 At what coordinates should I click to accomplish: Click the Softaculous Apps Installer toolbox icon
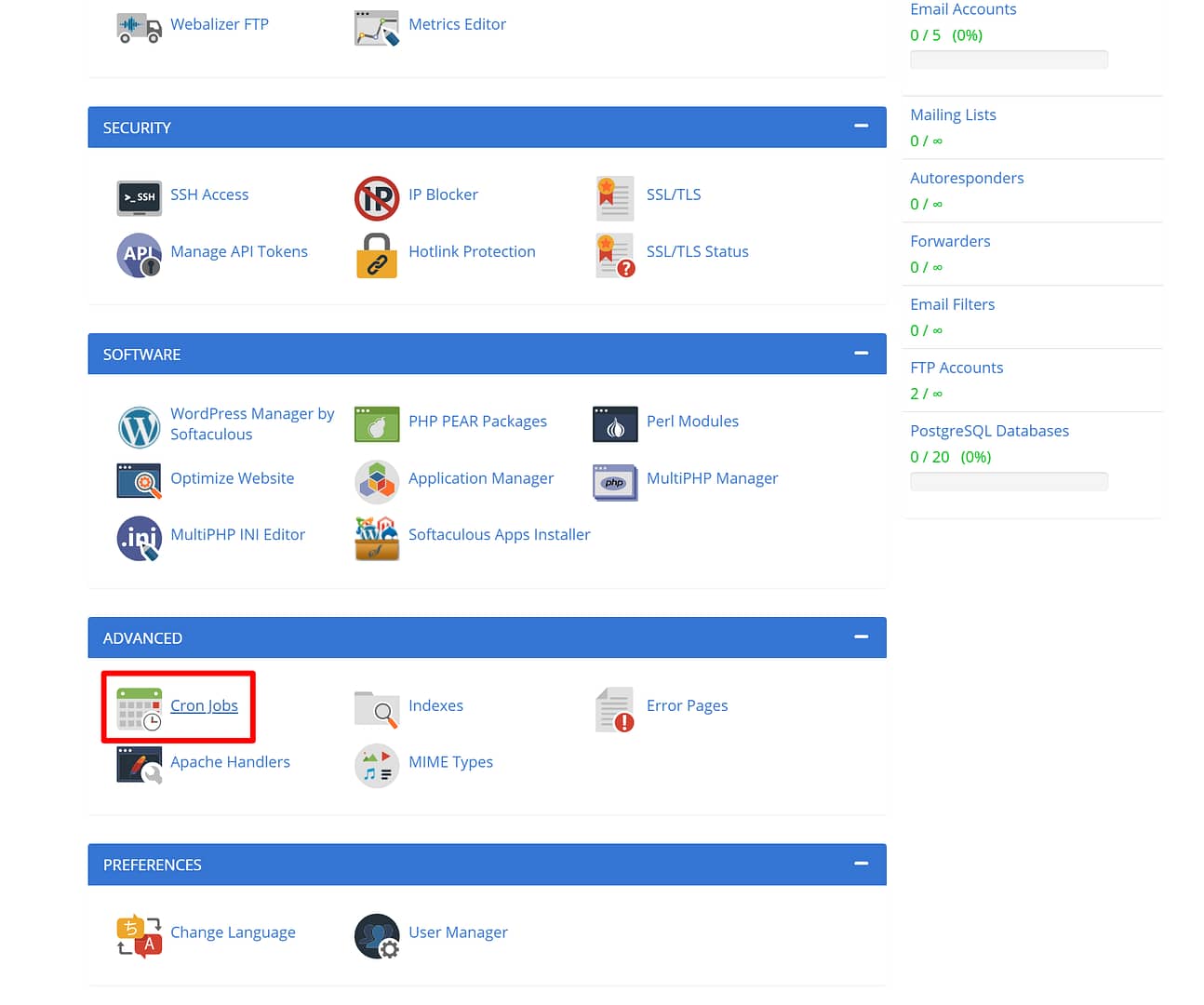377,539
